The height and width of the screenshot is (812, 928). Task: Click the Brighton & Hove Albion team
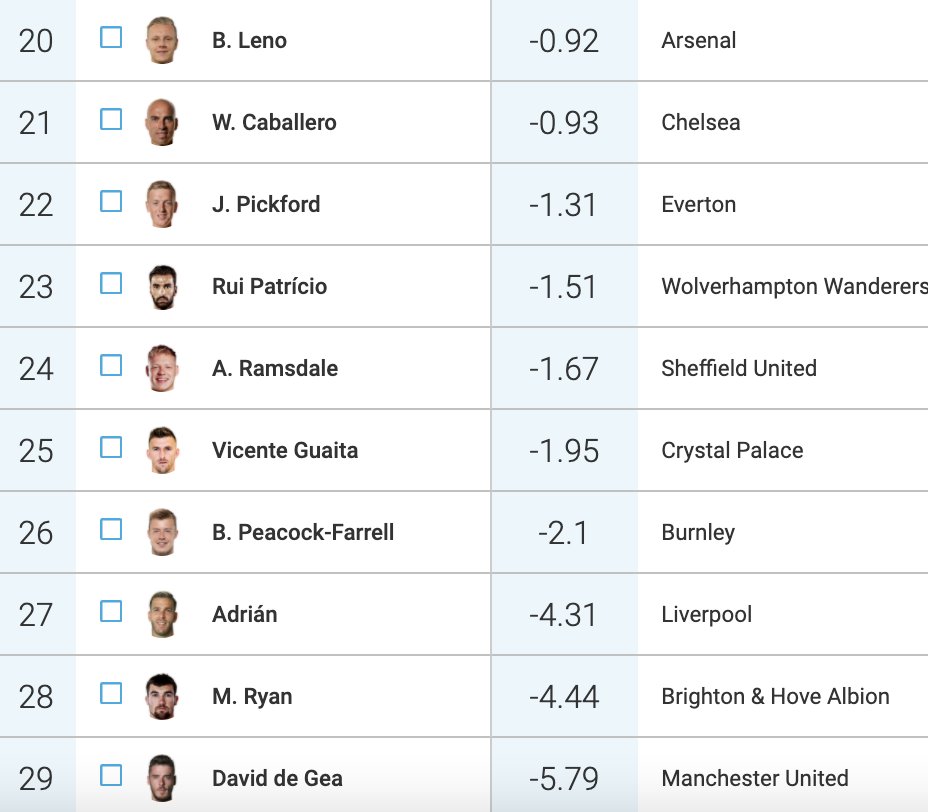(x=775, y=697)
